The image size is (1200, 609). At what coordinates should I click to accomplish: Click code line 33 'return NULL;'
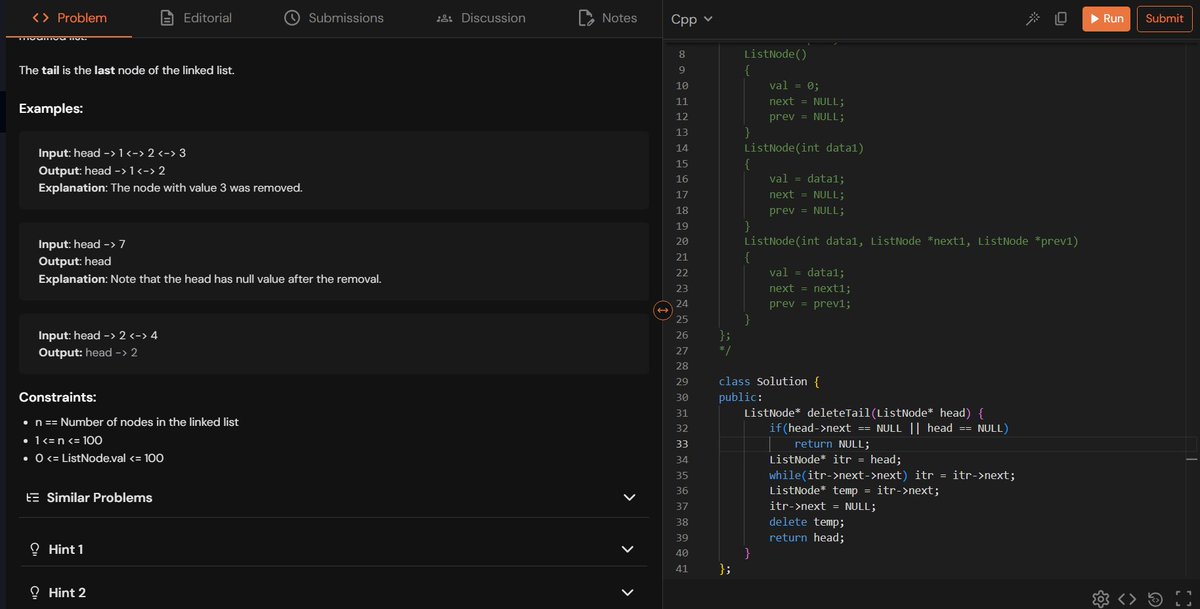coord(832,444)
